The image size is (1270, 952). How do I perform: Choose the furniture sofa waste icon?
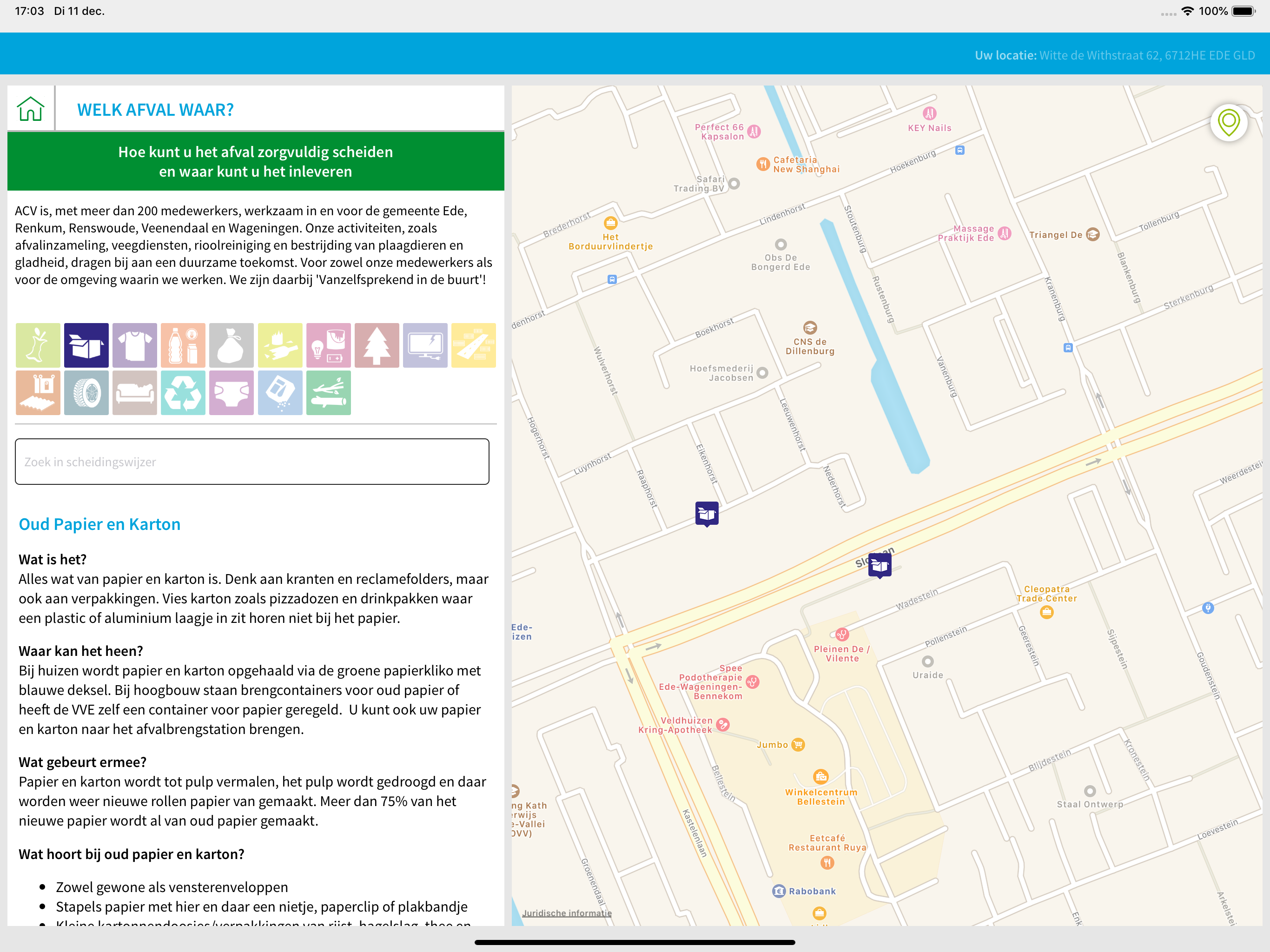click(x=134, y=393)
